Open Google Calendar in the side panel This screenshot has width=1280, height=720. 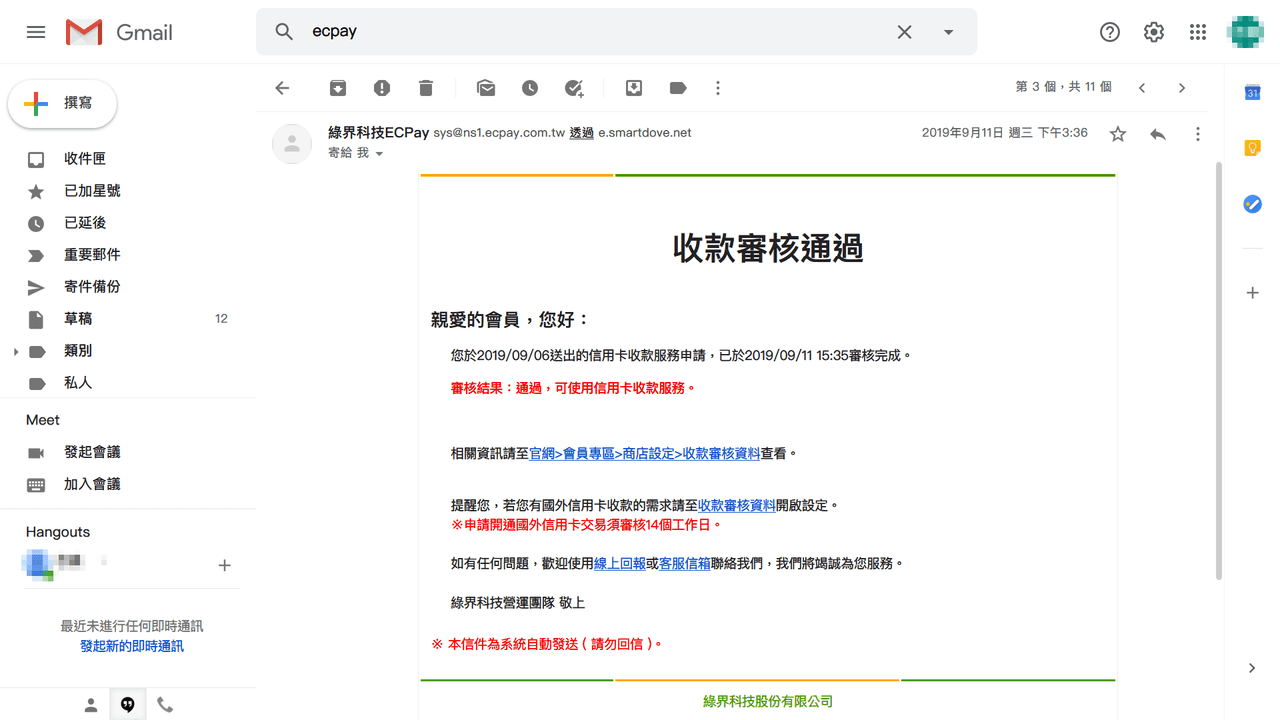(x=1252, y=92)
